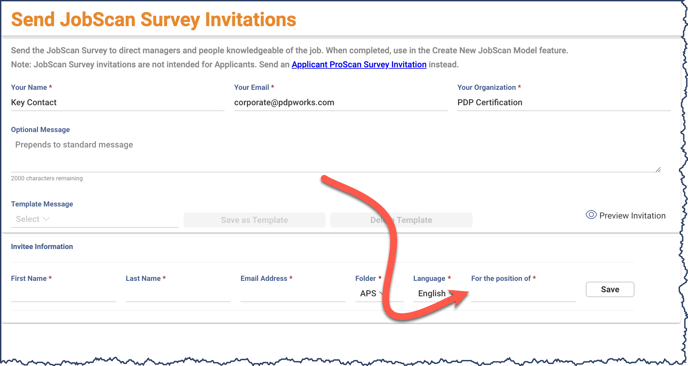Open the Language dropdown showing English
Screen dimensions: 688x366
tap(437, 294)
